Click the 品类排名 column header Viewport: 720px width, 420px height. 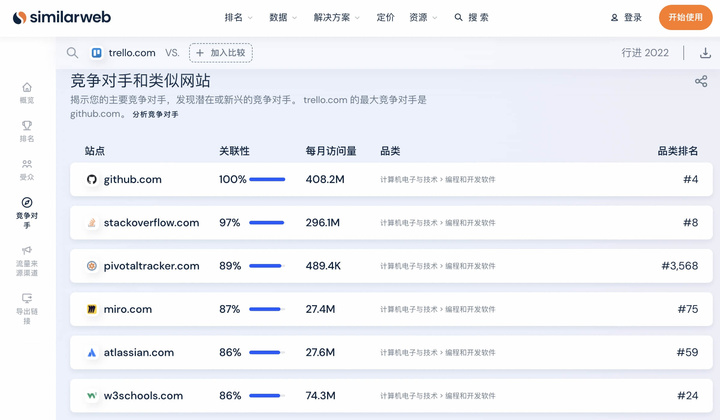click(x=678, y=151)
